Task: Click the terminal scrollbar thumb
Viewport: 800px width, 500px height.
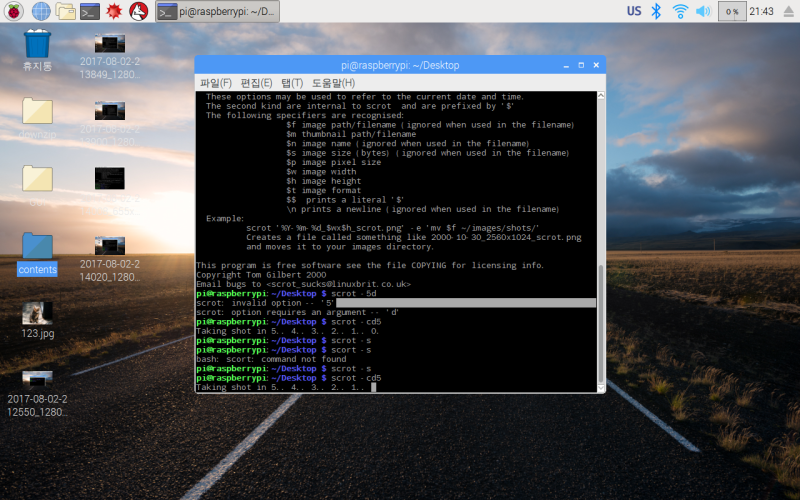Action: click(x=601, y=324)
